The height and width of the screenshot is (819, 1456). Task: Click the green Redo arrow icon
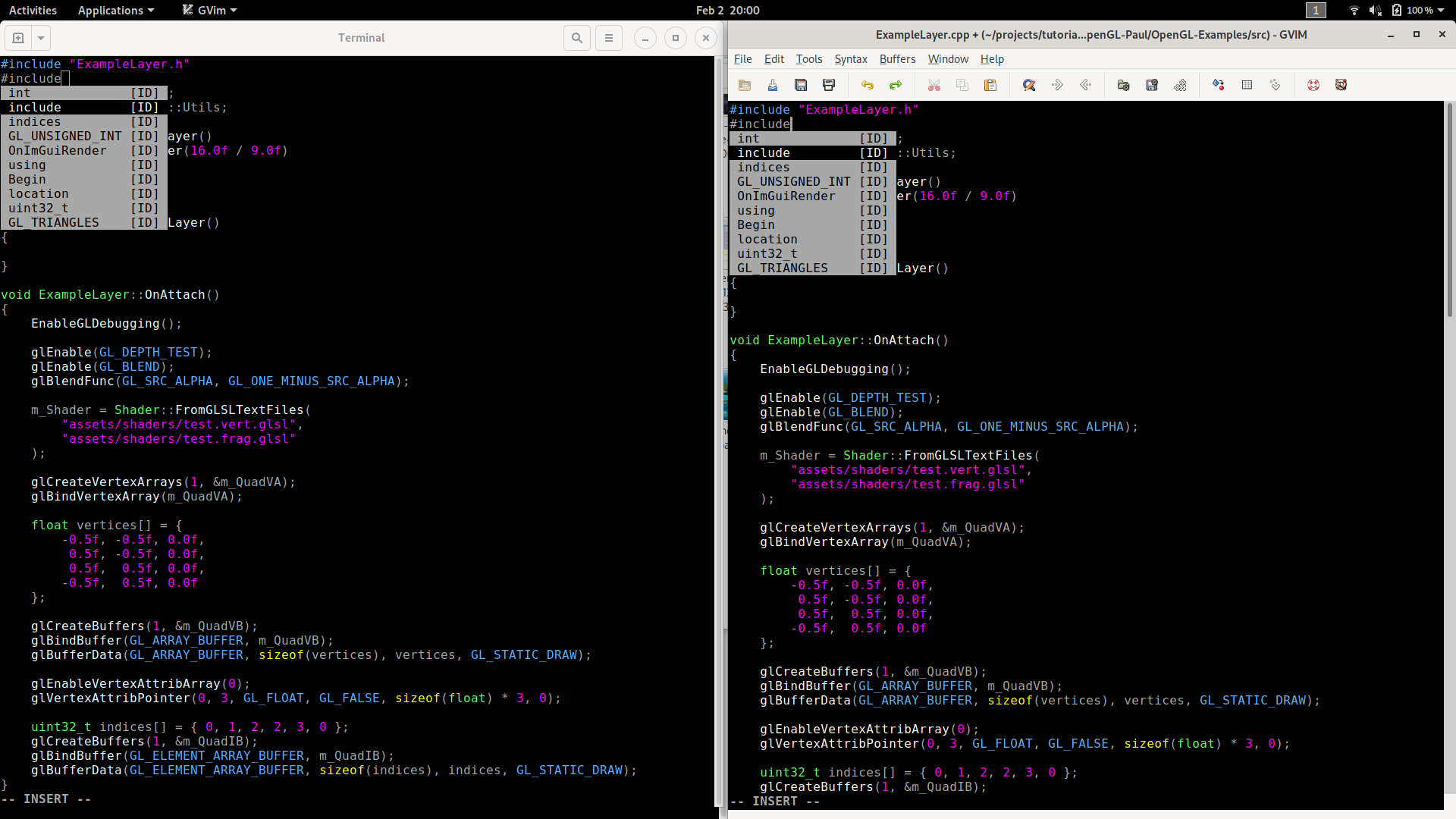point(896,85)
